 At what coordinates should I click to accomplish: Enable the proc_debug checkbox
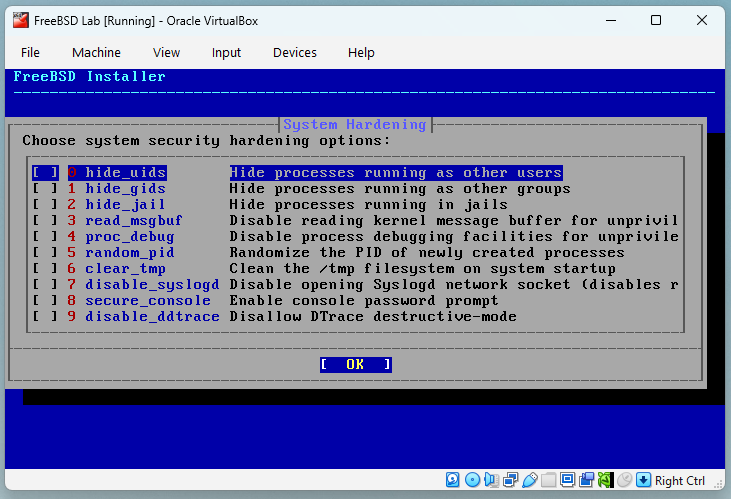click(45, 236)
